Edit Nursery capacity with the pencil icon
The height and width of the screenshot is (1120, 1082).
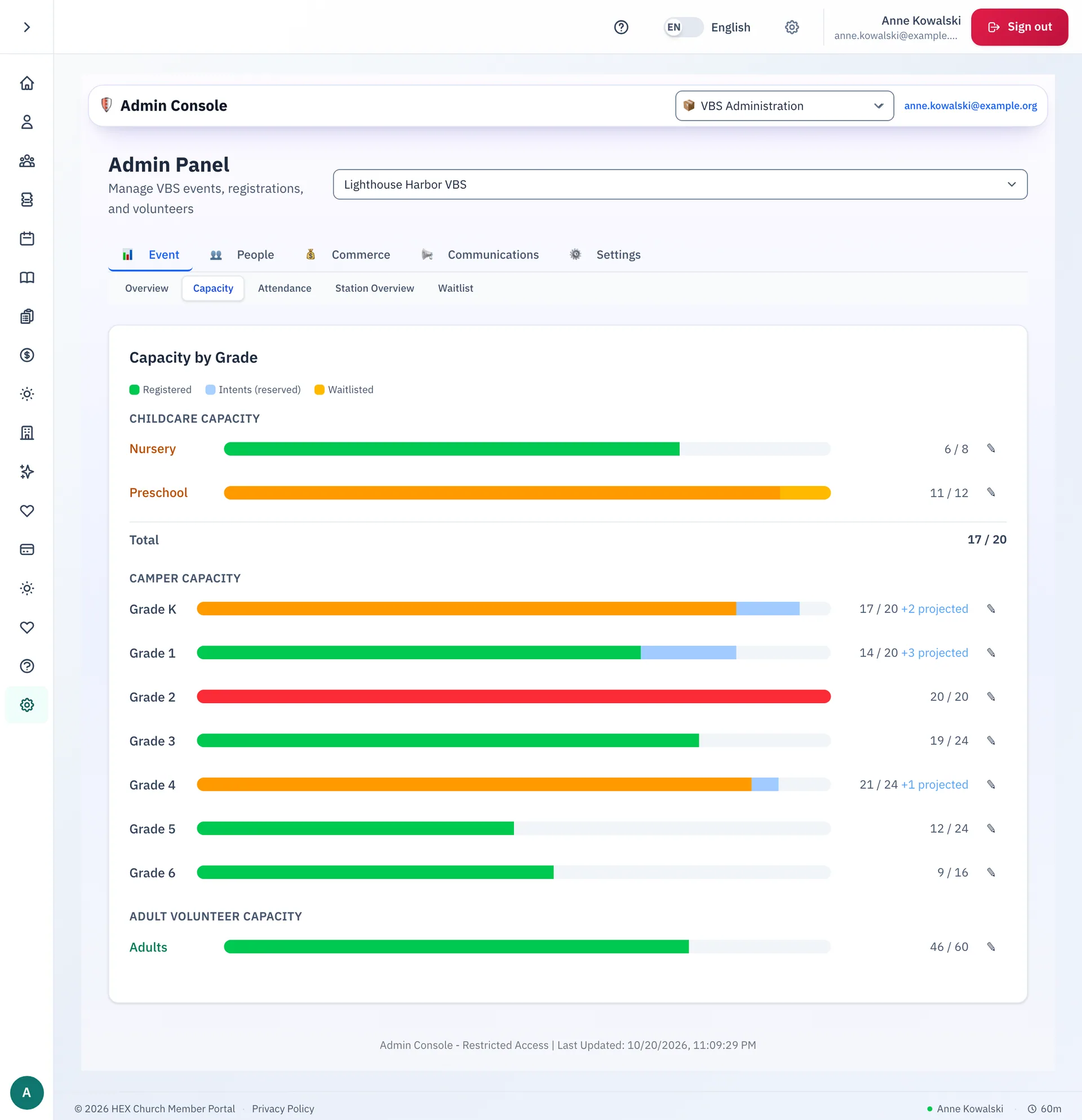click(991, 448)
